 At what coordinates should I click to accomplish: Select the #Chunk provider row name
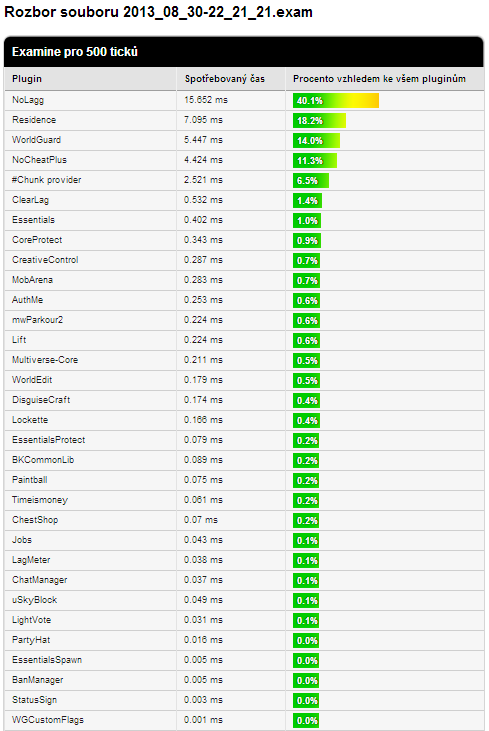point(47,180)
